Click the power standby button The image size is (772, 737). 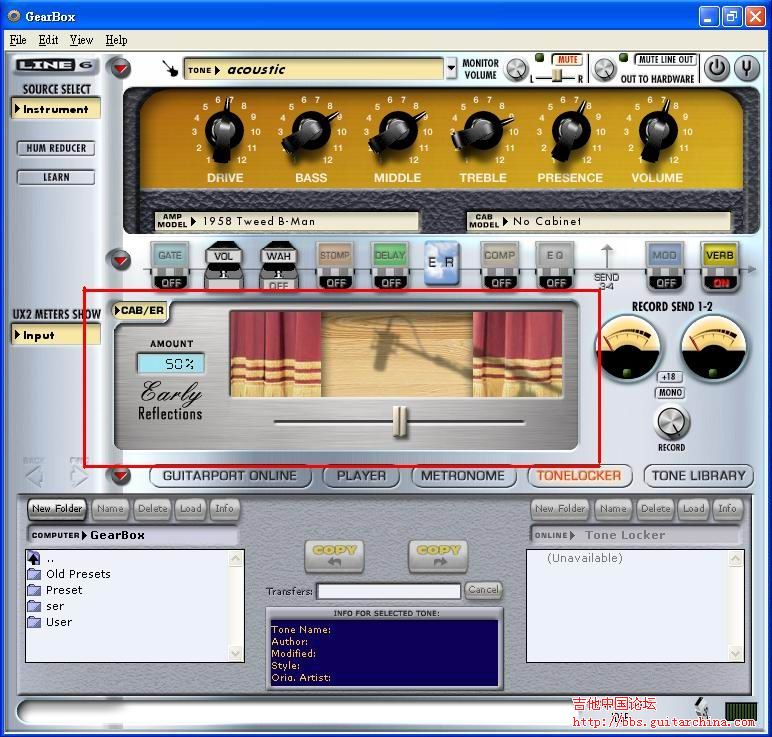(x=717, y=68)
